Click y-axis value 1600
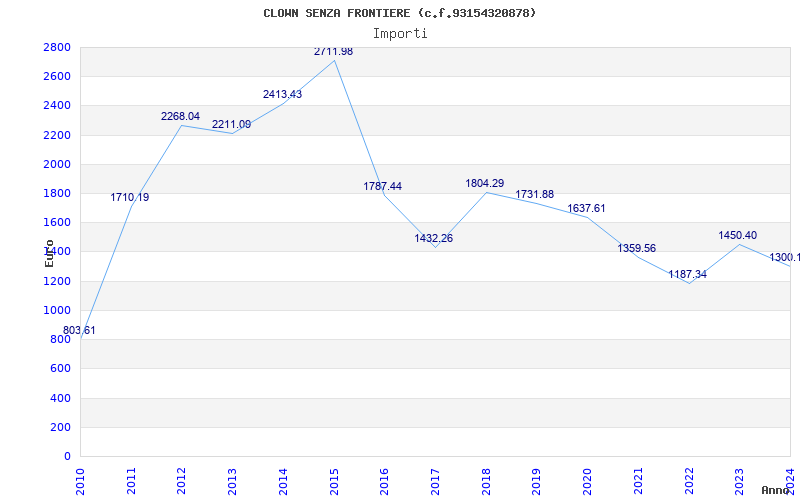800x500 pixels. 57,222
